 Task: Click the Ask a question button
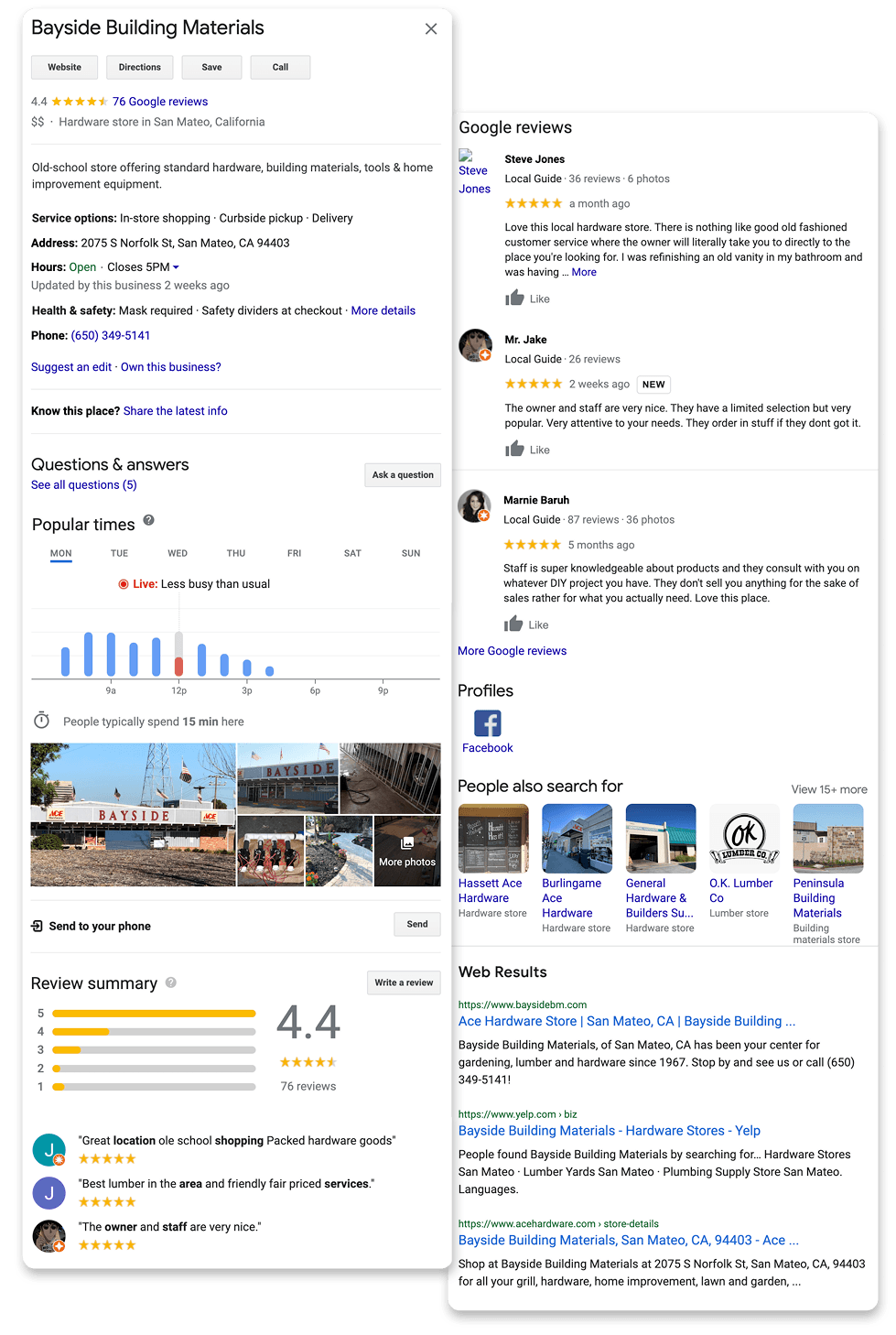(403, 475)
